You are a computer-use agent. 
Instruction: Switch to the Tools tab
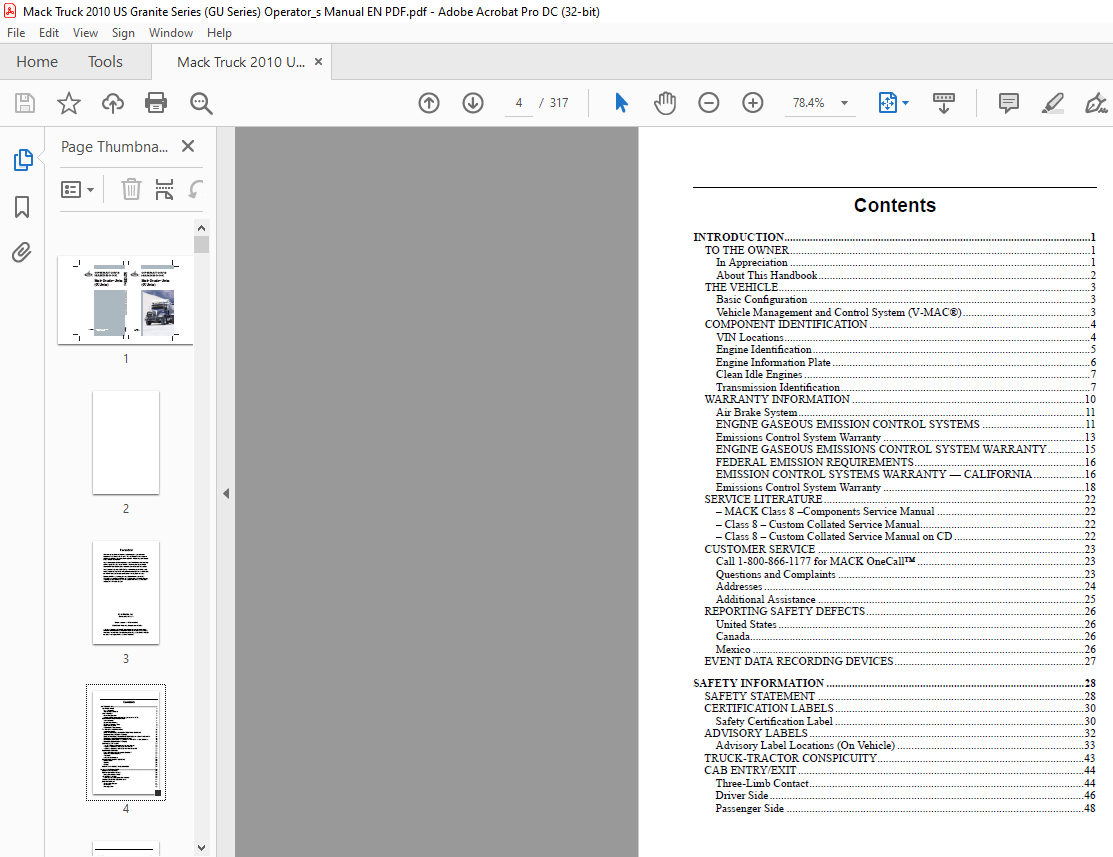point(105,62)
